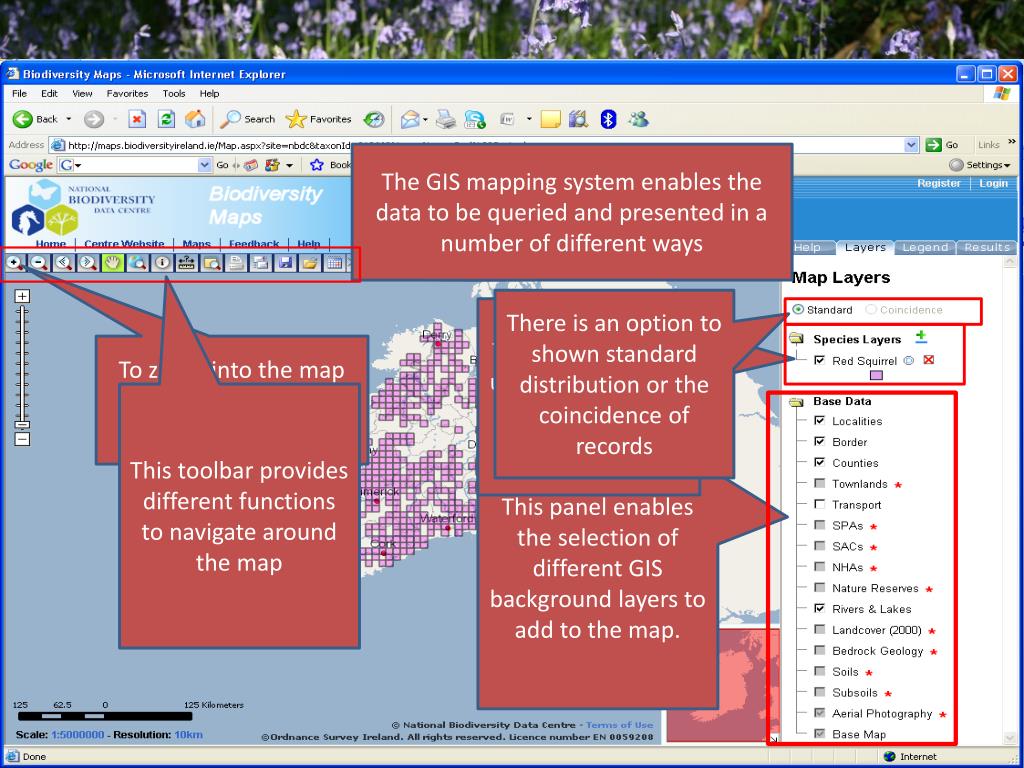Click Red Squirrel blue circle info icon

coord(908,360)
